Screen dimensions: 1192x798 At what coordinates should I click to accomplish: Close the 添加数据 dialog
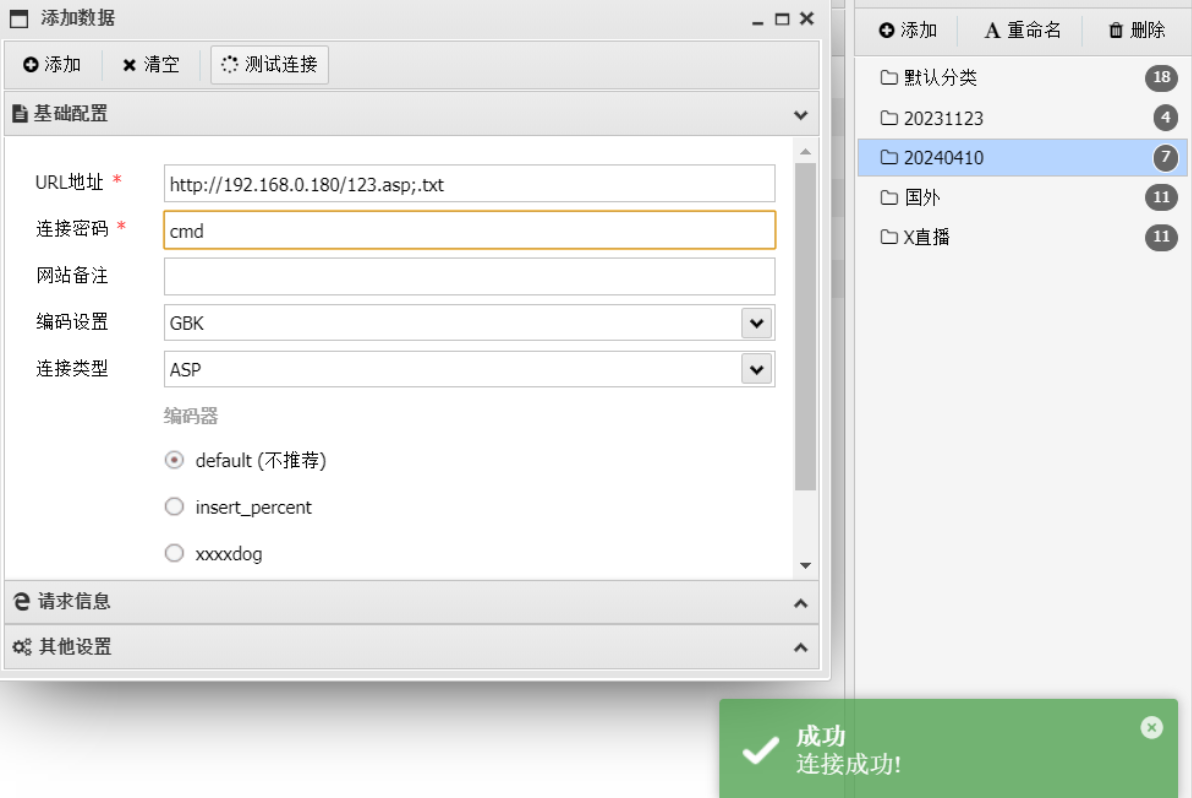click(807, 18)
